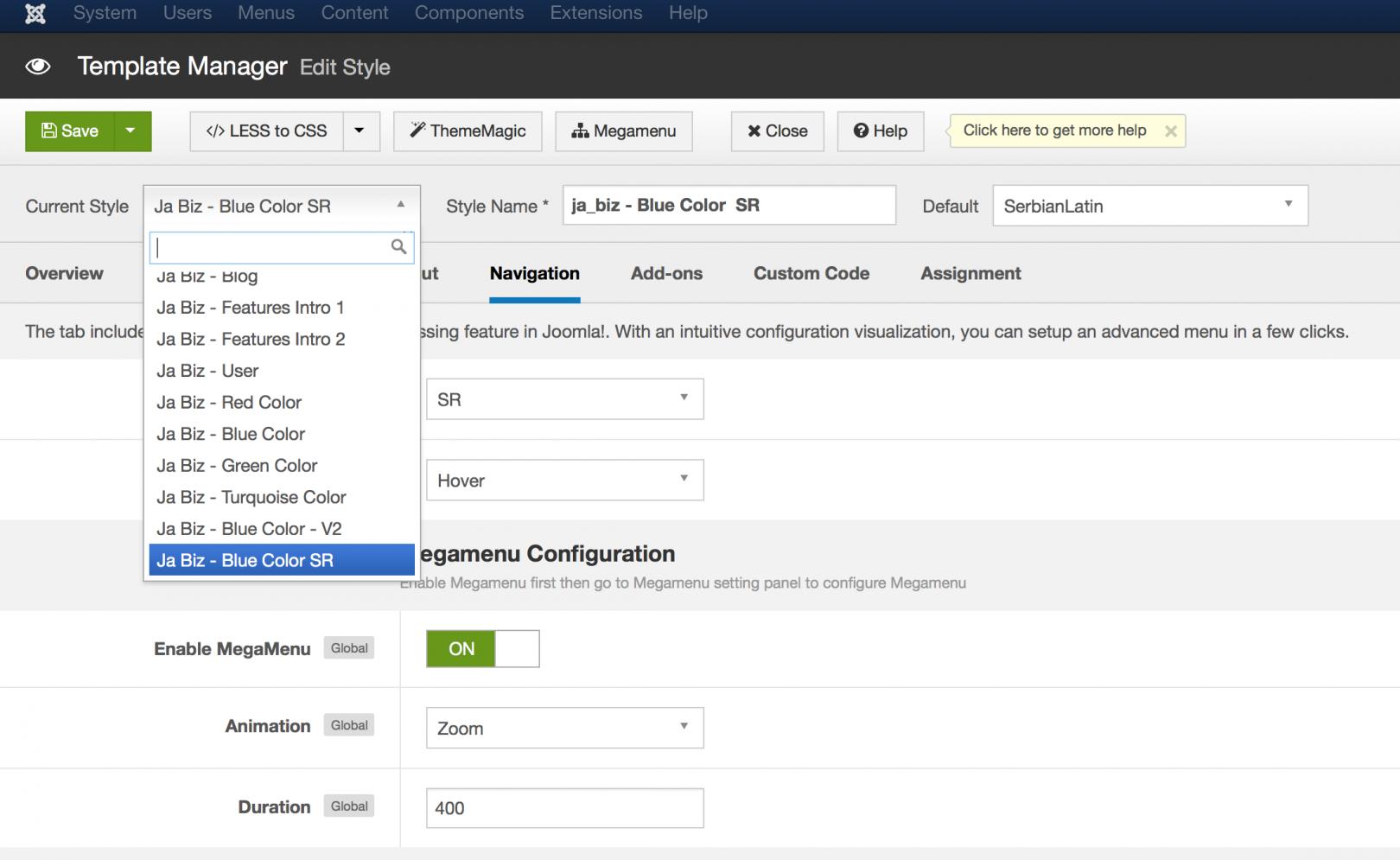Click the Help toolbar button
Image resolution: width=1400 pixels, height=860 pixels.
[881, 131]
